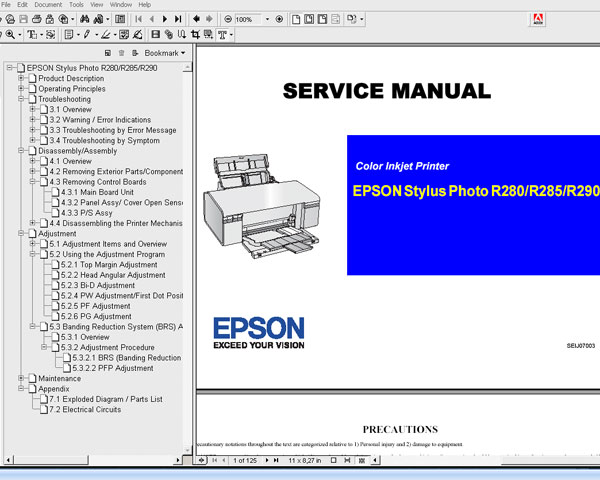Open the Window menu
Screen dimensions: 600x480
tap(121, 5)
